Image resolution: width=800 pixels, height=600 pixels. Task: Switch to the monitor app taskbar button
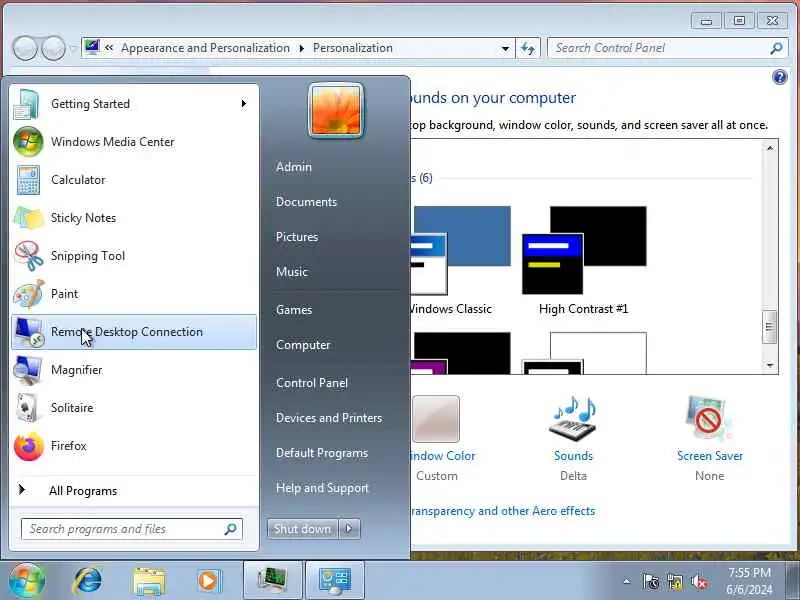tap(273, 581)
